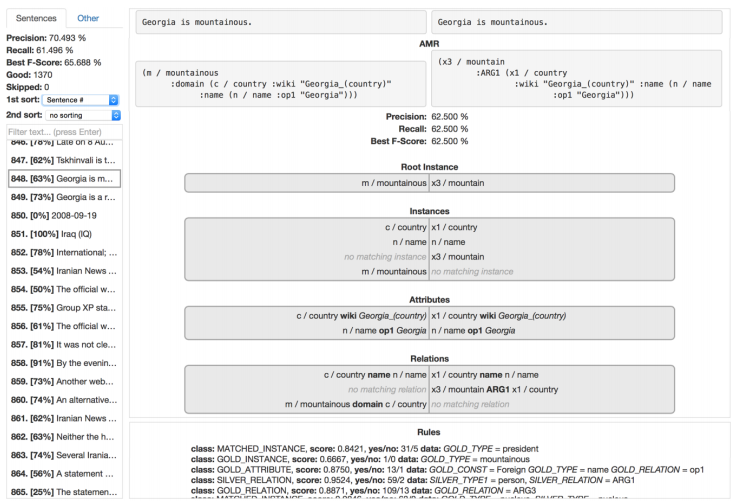
Task: Open the 2nd sort dropdown
Action: tap(84, 116)
